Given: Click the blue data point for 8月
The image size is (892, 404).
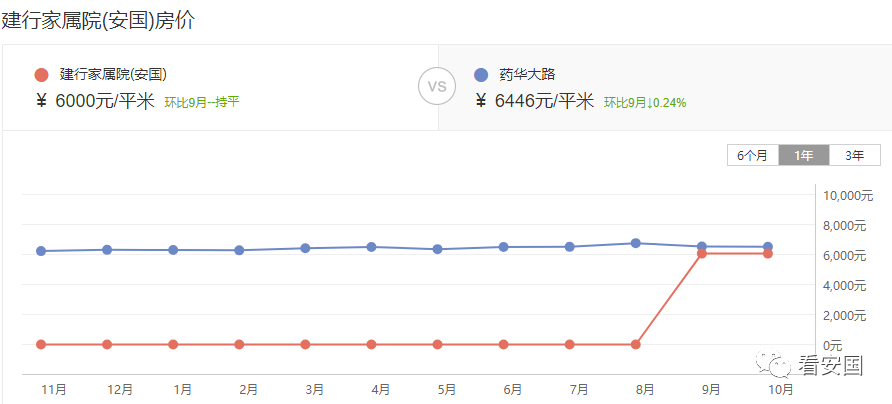Looking at the screenshot, I should coord(635,243).
